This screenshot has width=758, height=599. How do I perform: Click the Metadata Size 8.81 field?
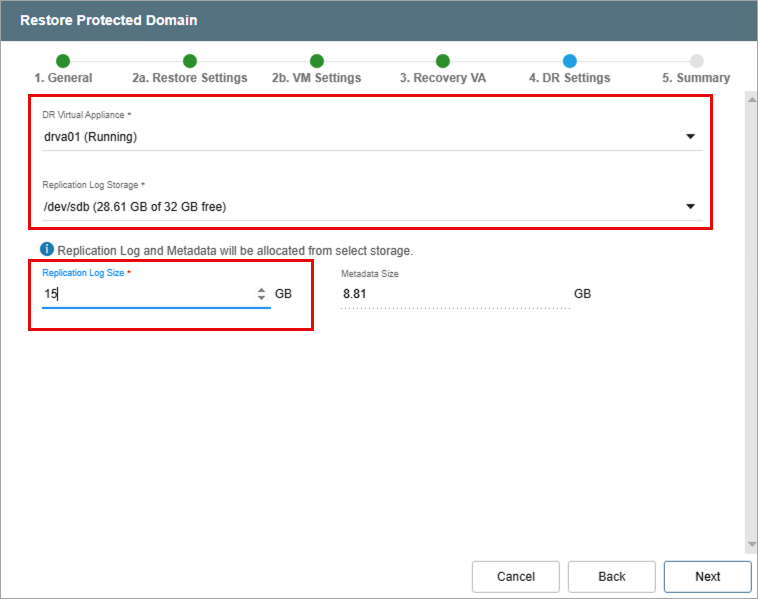coord(454,294)
